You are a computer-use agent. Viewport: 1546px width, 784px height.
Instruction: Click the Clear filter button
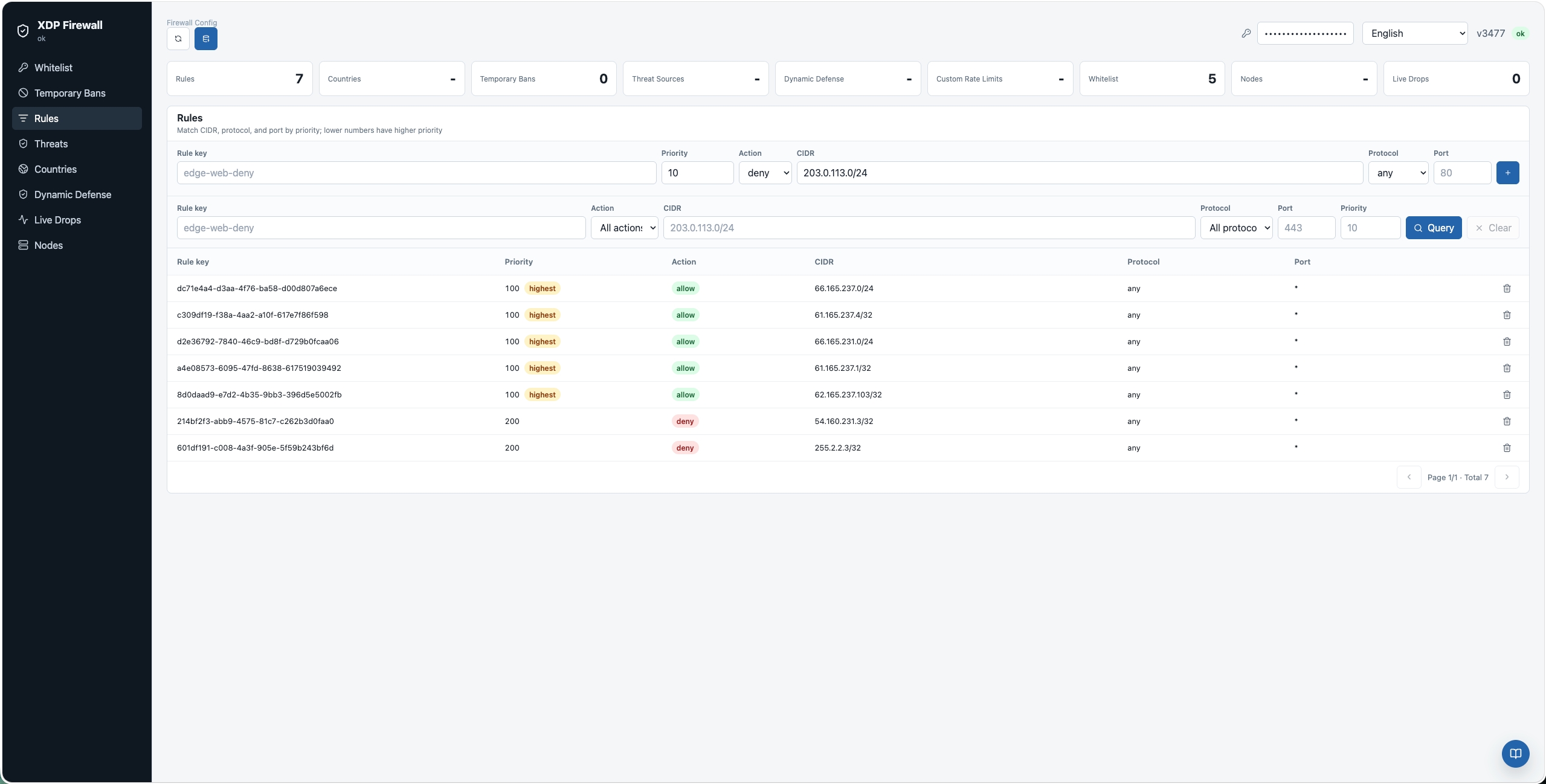(1493, 228)
